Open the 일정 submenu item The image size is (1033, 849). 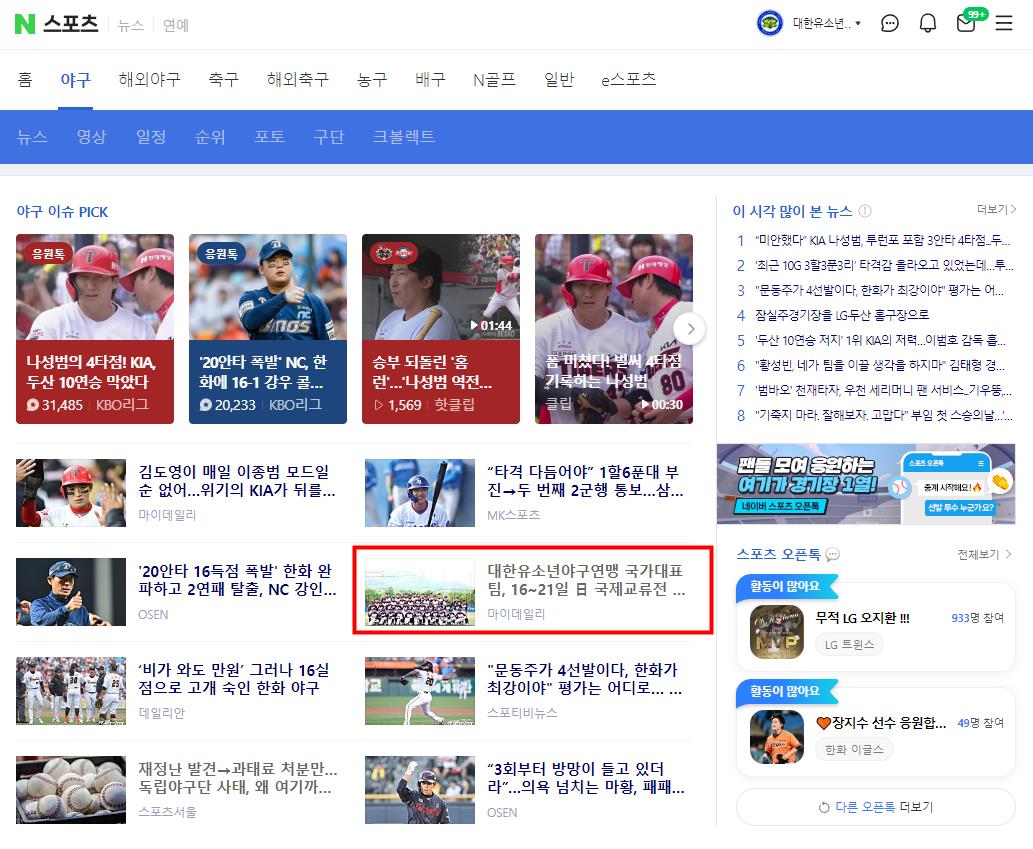pos(151,136)
